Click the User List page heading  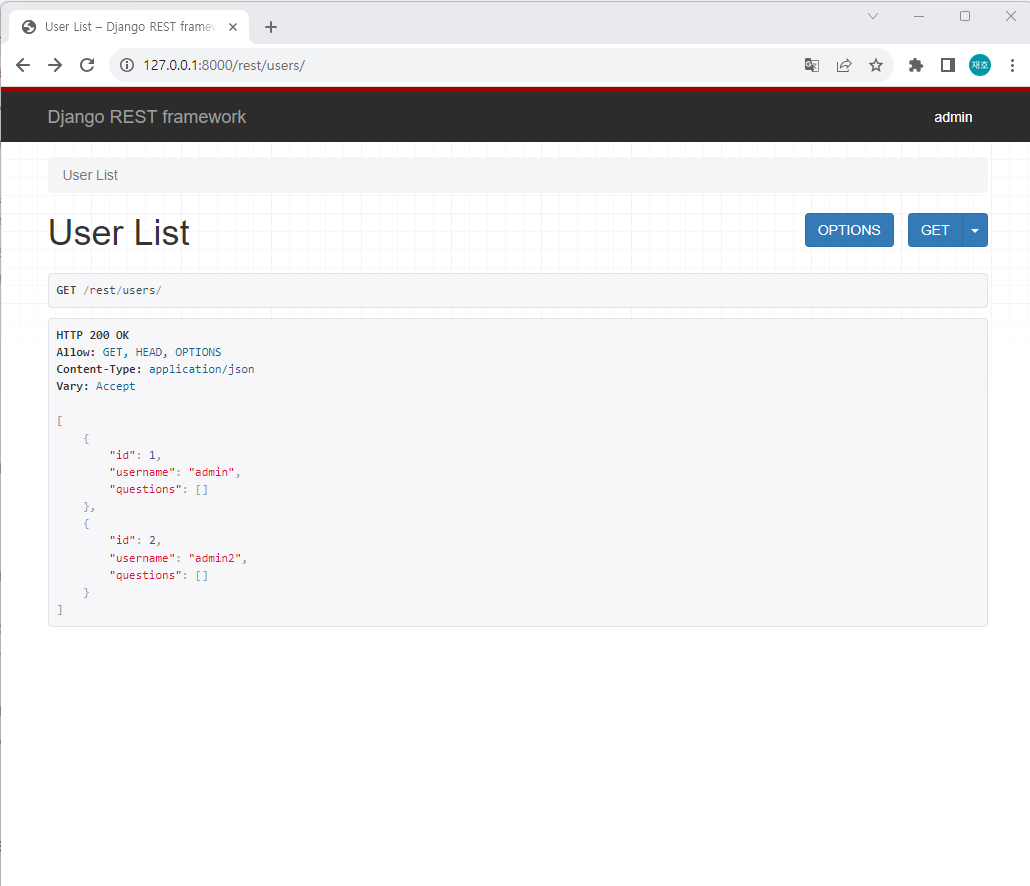click(x=119, y=233)
